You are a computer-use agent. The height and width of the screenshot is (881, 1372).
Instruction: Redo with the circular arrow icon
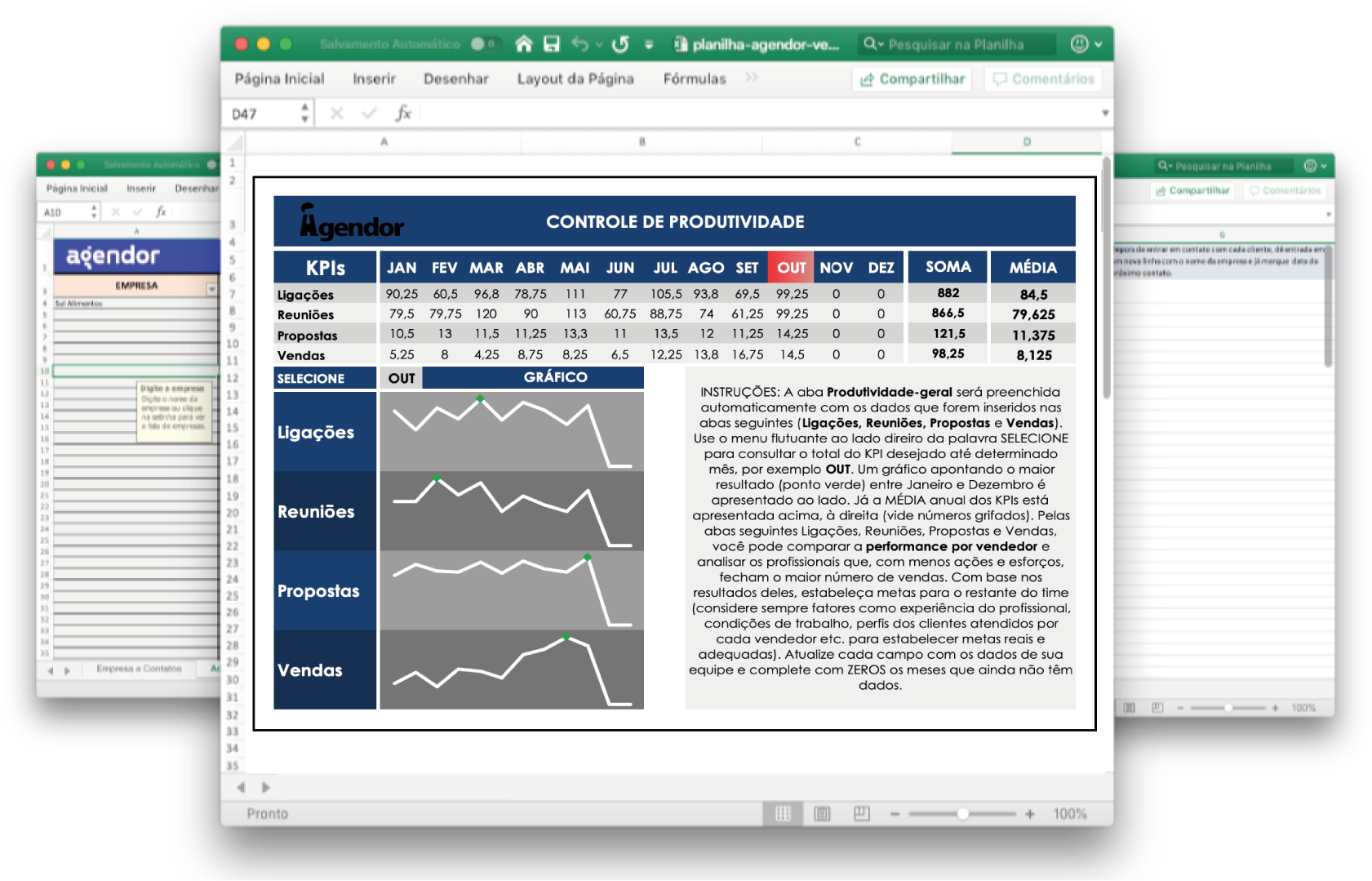coord(620,44)
